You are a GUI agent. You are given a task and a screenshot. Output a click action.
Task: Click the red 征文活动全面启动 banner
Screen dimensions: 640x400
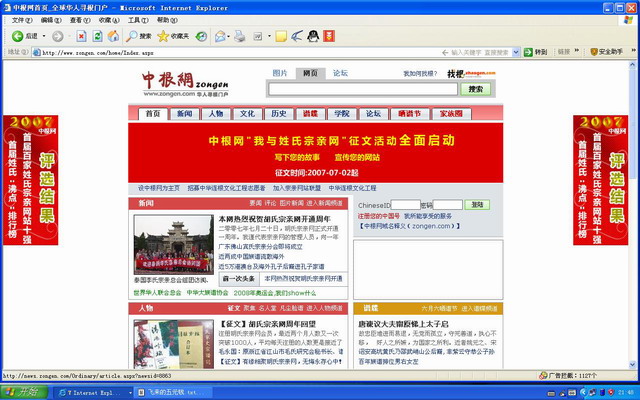pos(316,153)
